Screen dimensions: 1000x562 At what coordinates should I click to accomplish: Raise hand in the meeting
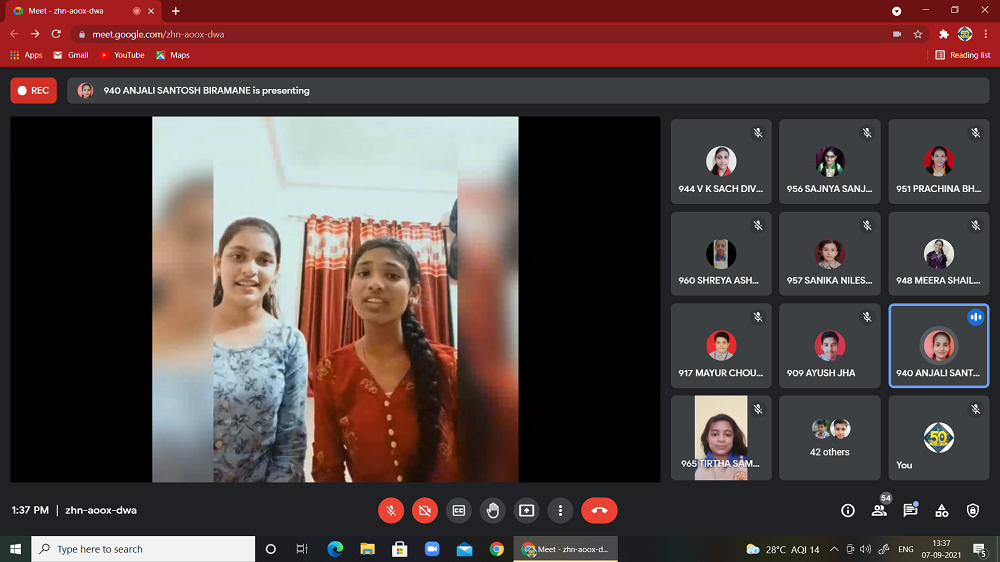492,510
